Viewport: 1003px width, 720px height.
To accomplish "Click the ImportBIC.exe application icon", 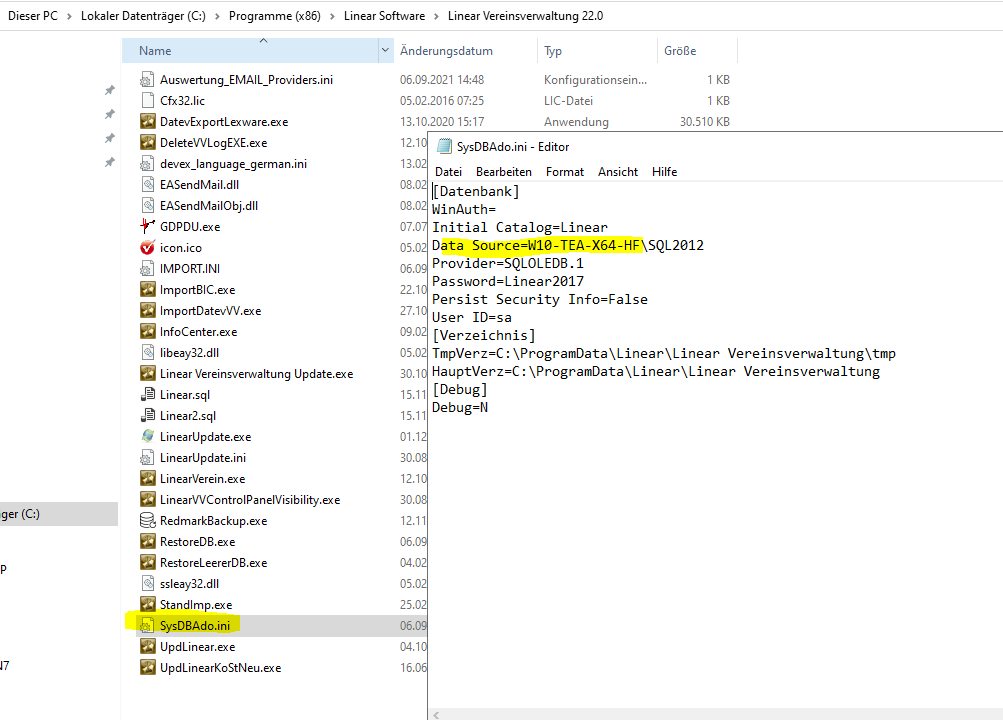I will click(148, 290).
